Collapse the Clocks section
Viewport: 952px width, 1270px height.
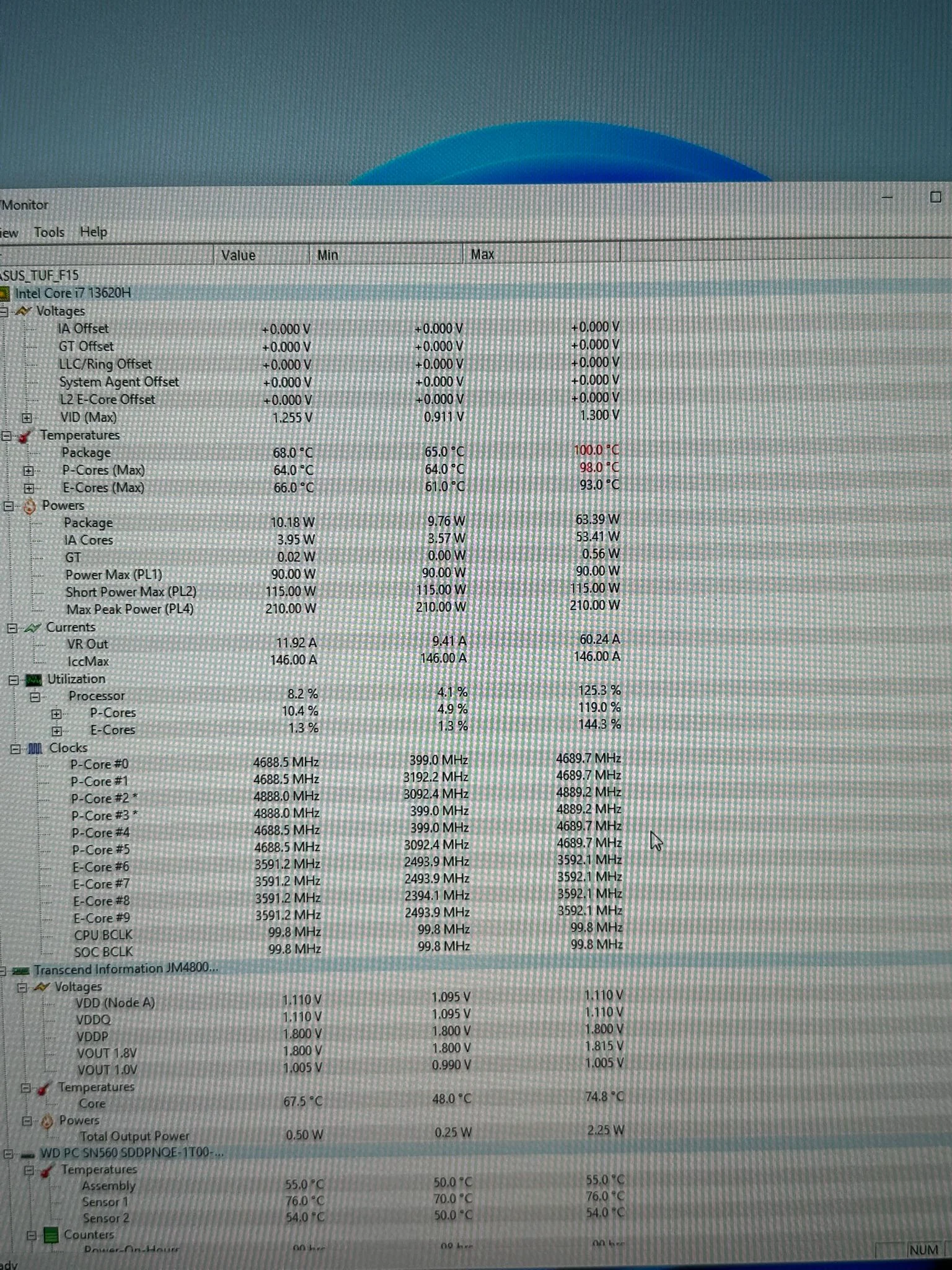tap(15, 749)
